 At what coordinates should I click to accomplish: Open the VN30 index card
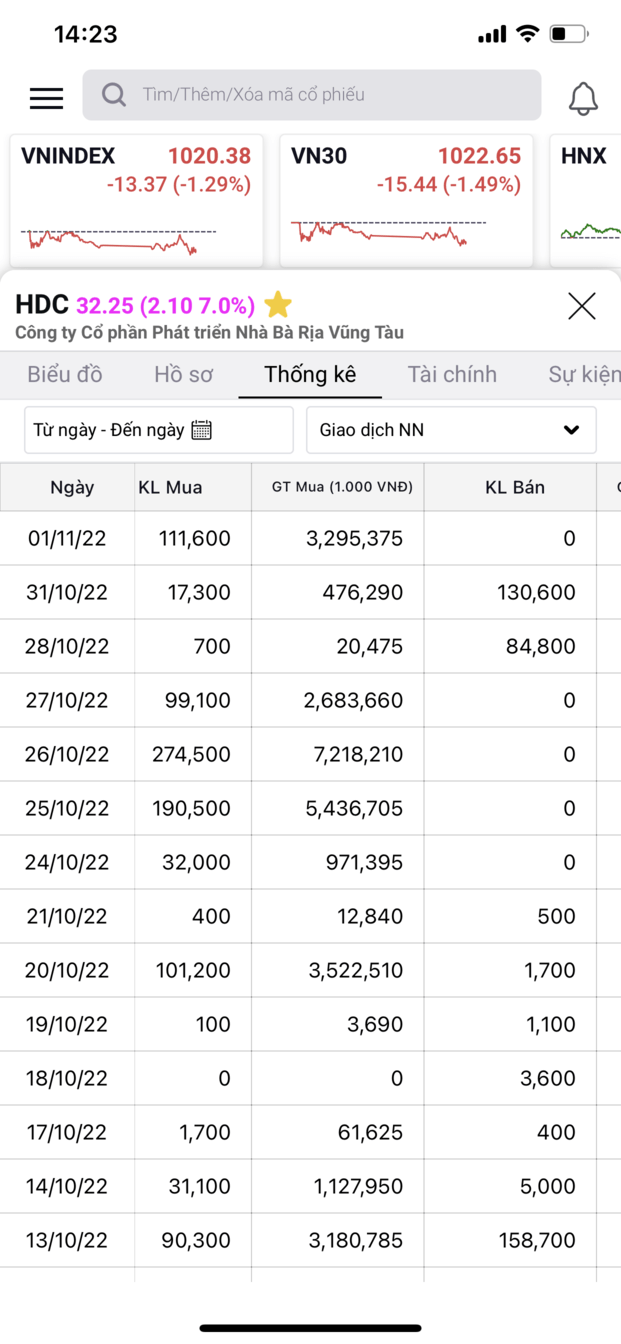[406, 200]
